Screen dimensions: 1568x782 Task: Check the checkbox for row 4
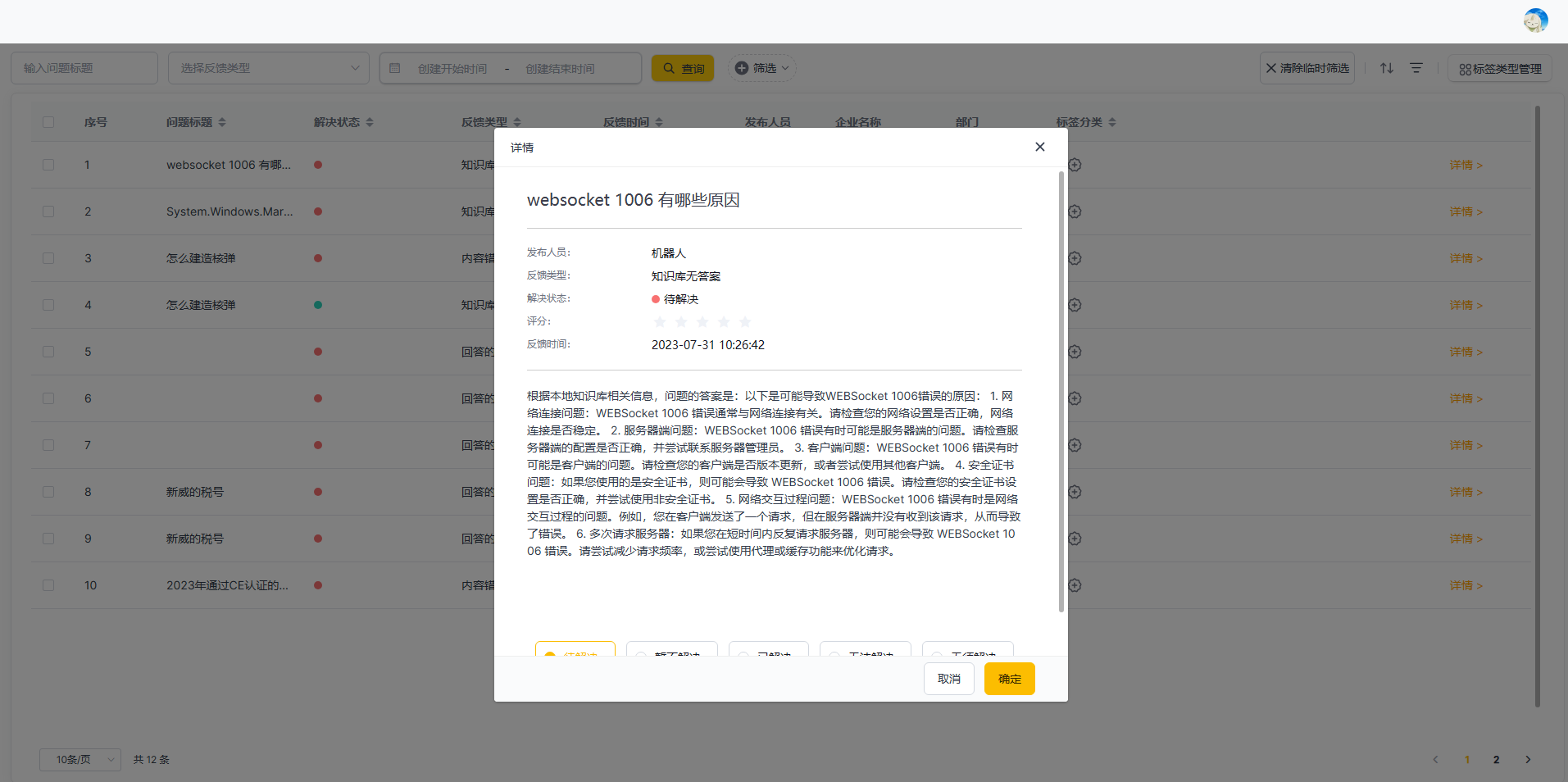pos(48,305)
